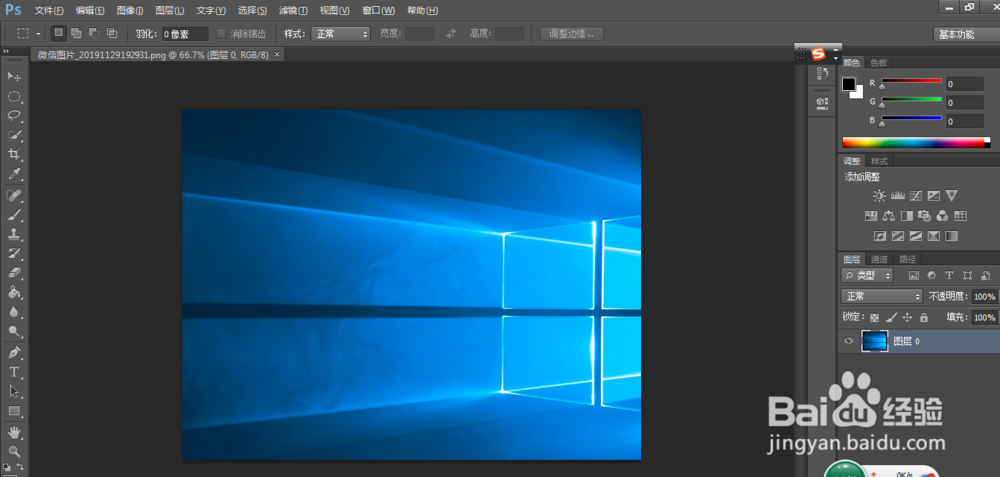Select the Healing Brush tool
Viewport: 1000px width, 477px height.
click(x=14, y=195)
